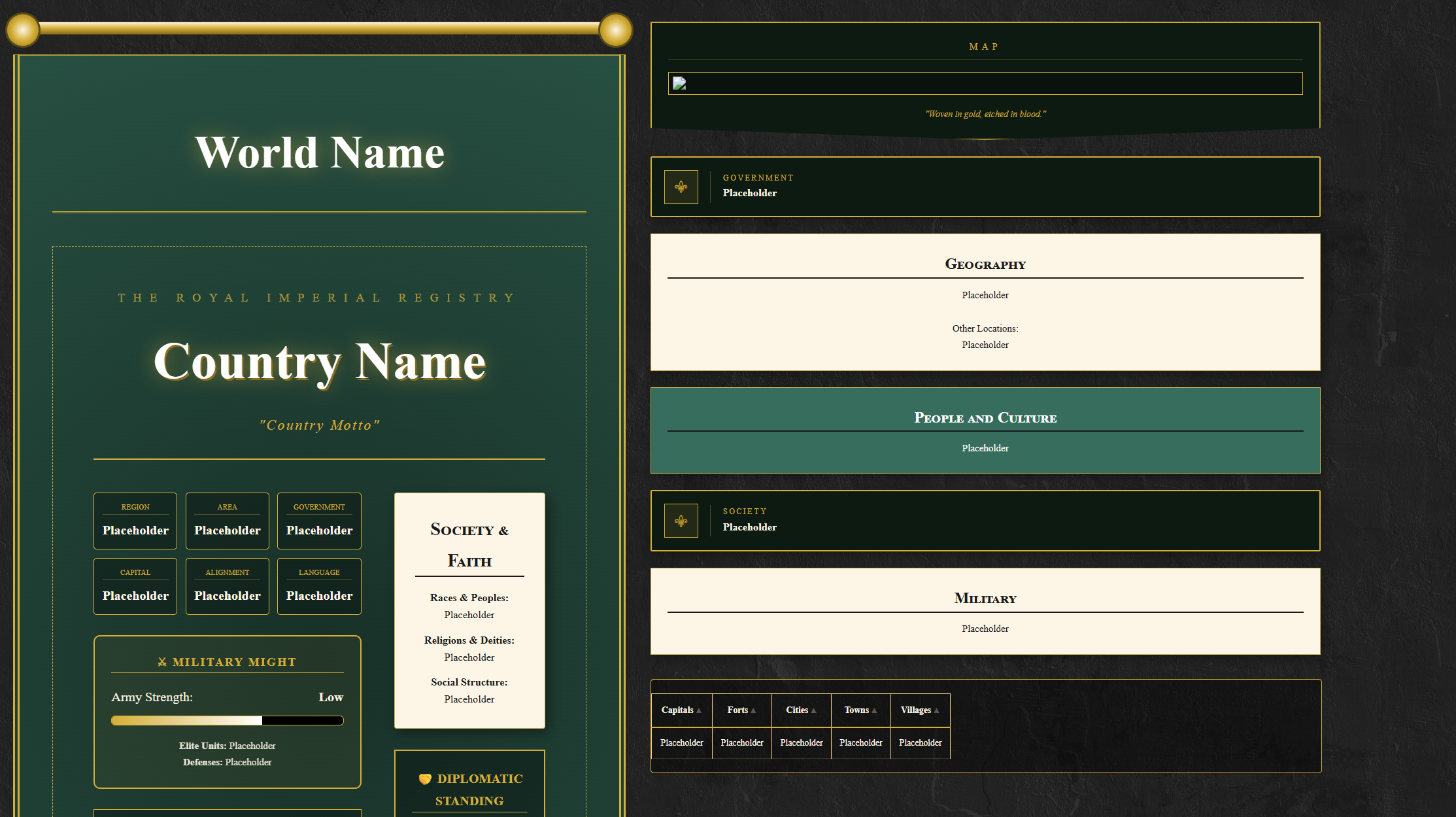Switch to the MAP panel header
The width and height of the screenshot is (1456, 817).
[x=985, y=46]
